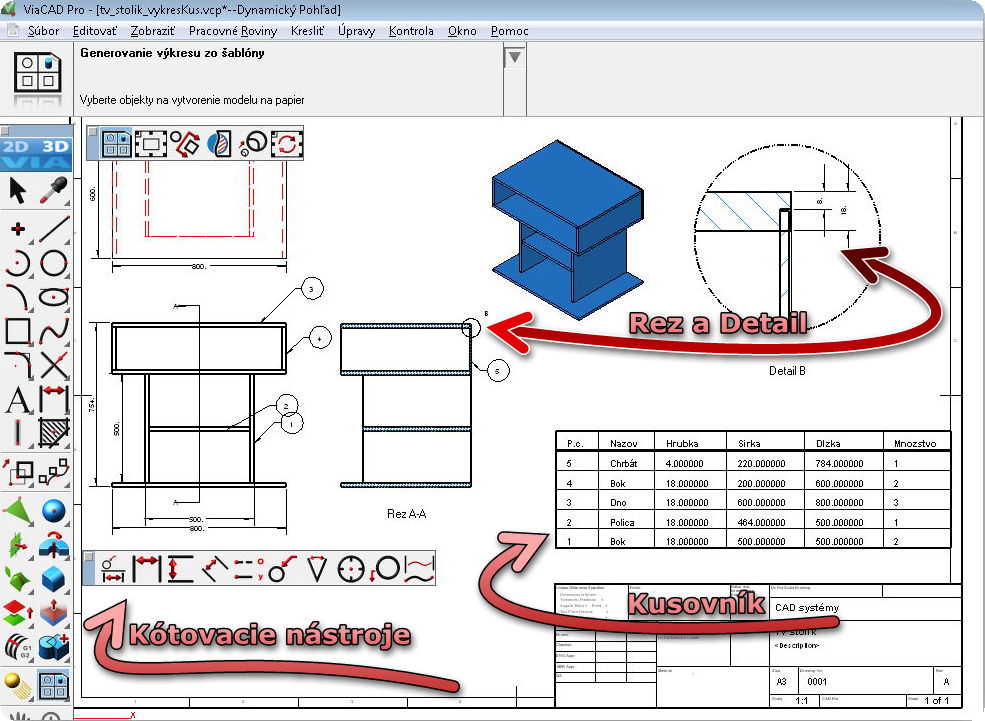The image size is (985, 721).
Task: Select the diameter dimension circle tool
Action: [386, 568]
